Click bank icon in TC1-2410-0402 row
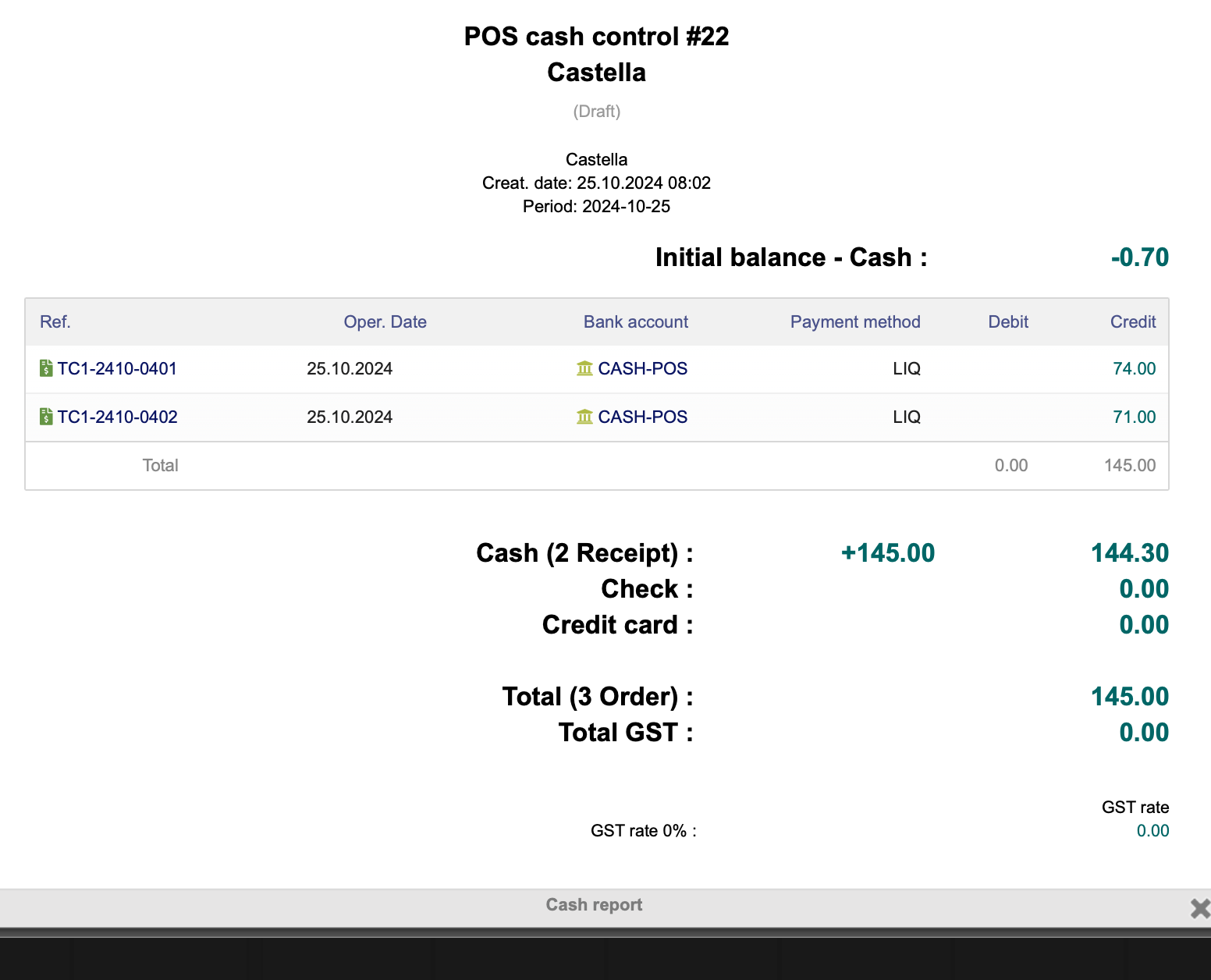 click(x=584, y=417)
